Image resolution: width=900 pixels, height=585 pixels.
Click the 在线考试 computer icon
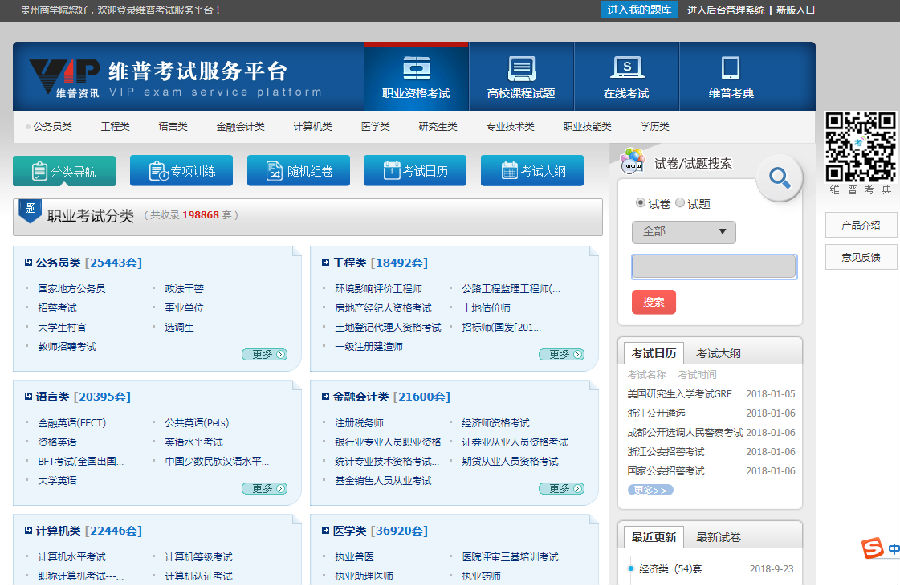[x=628, y=65]
